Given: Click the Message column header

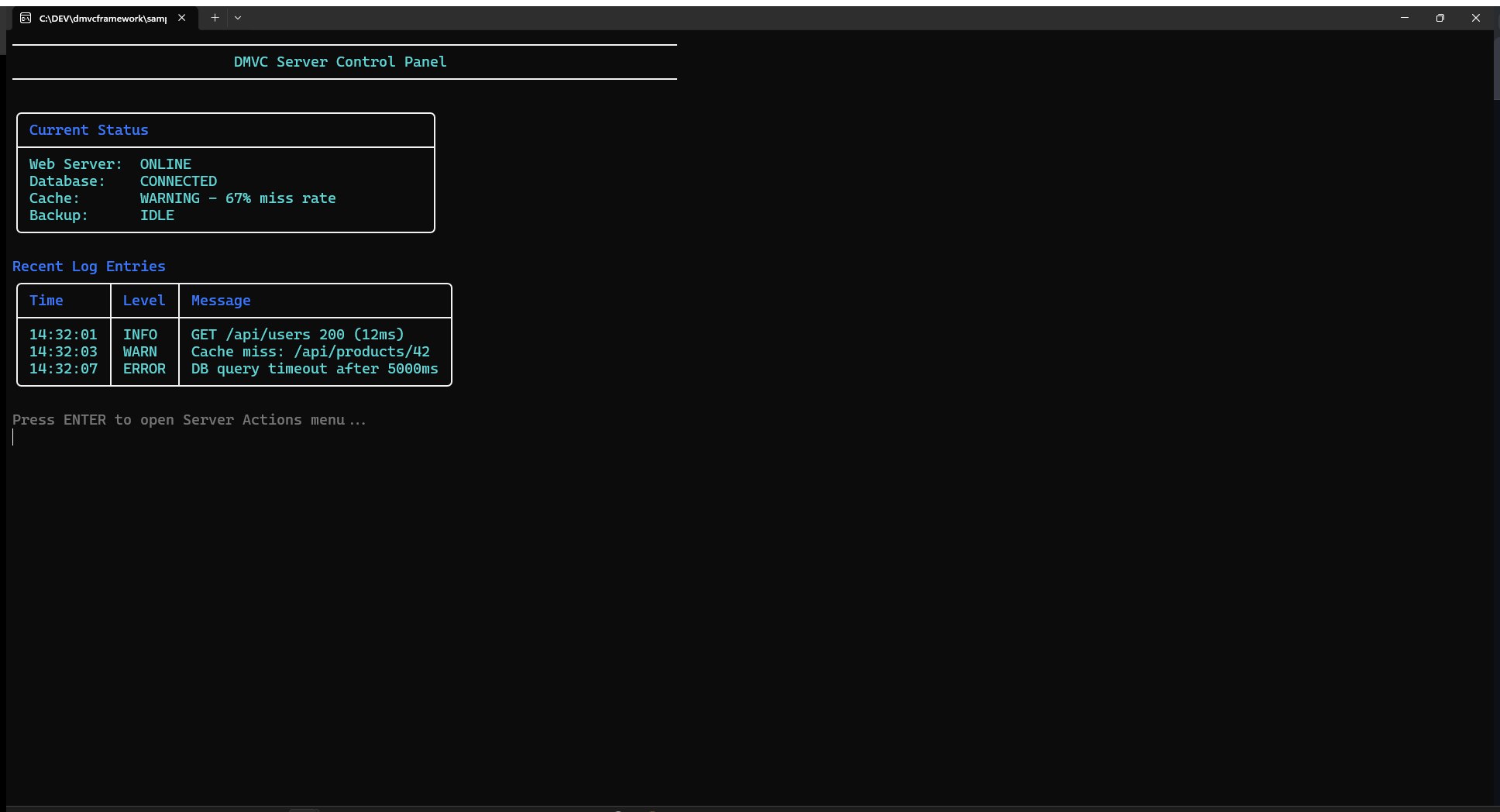Looking at the screenshot, I should click(221, 301).
